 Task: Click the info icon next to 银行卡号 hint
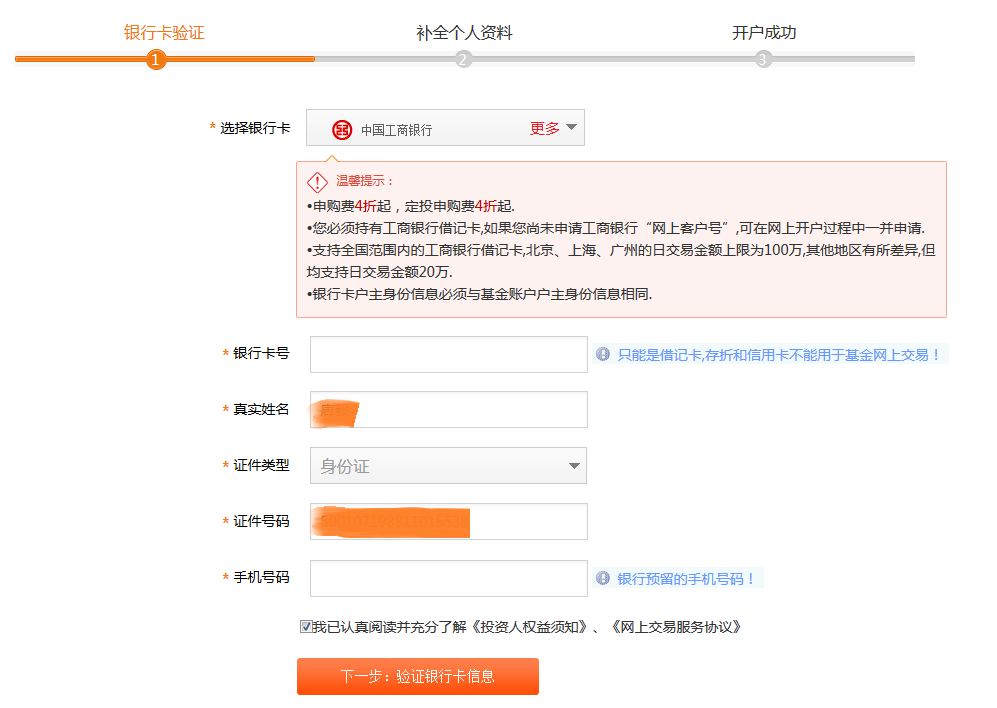(x=603, y=354)
